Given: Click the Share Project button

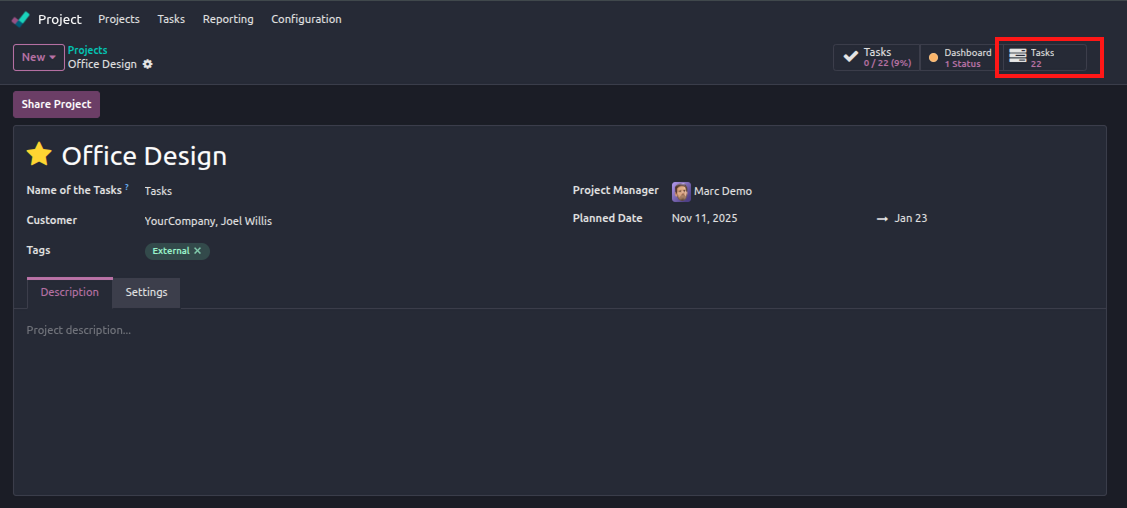Looking at the screenshot, I should pyautogui.click(x=56, y=104).
